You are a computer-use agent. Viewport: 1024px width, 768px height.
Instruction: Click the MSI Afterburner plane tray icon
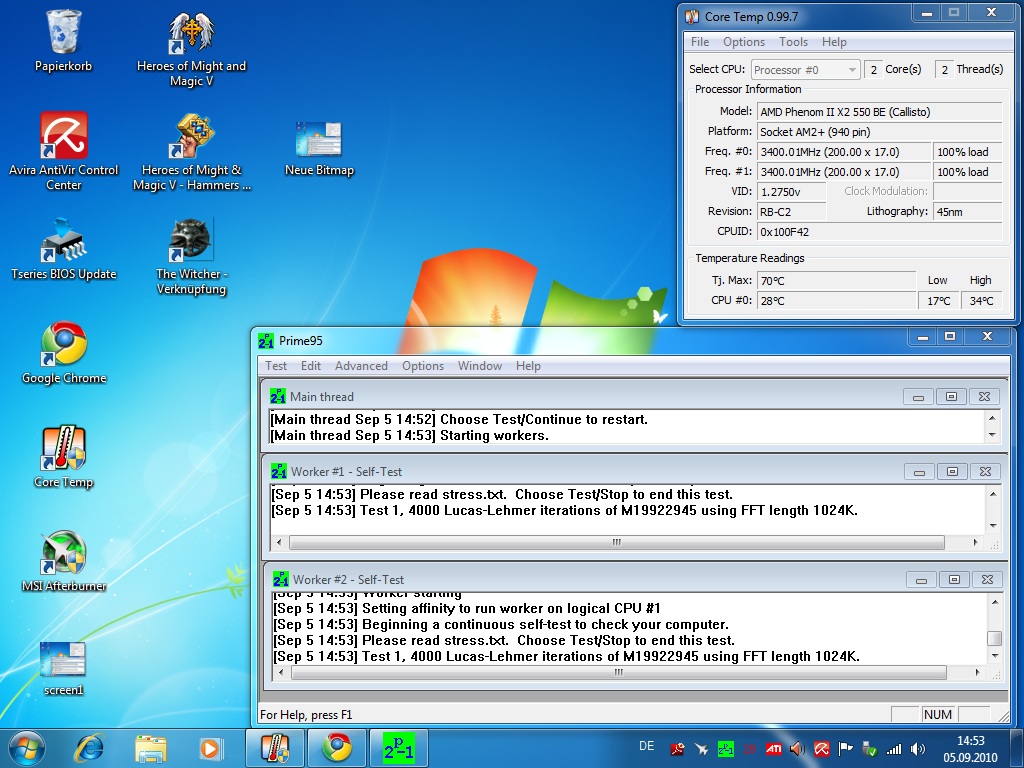[701, 749]
